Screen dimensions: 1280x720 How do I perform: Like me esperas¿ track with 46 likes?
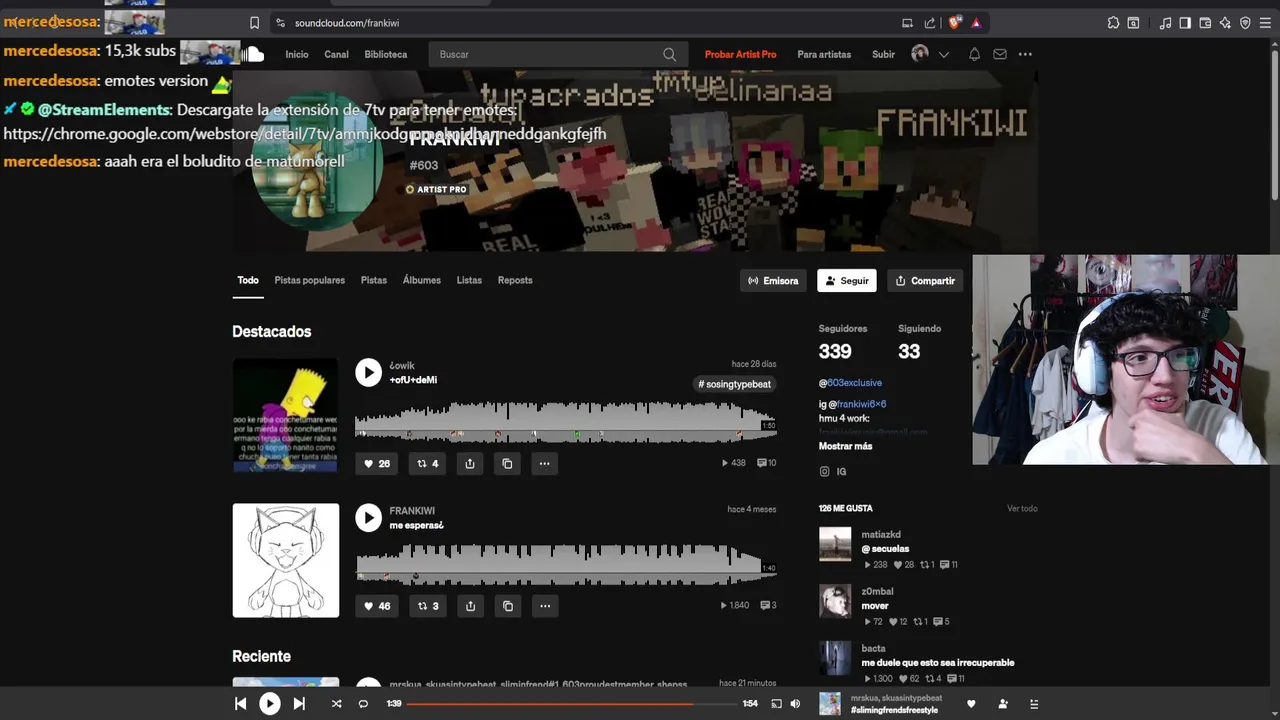[376, 606]
